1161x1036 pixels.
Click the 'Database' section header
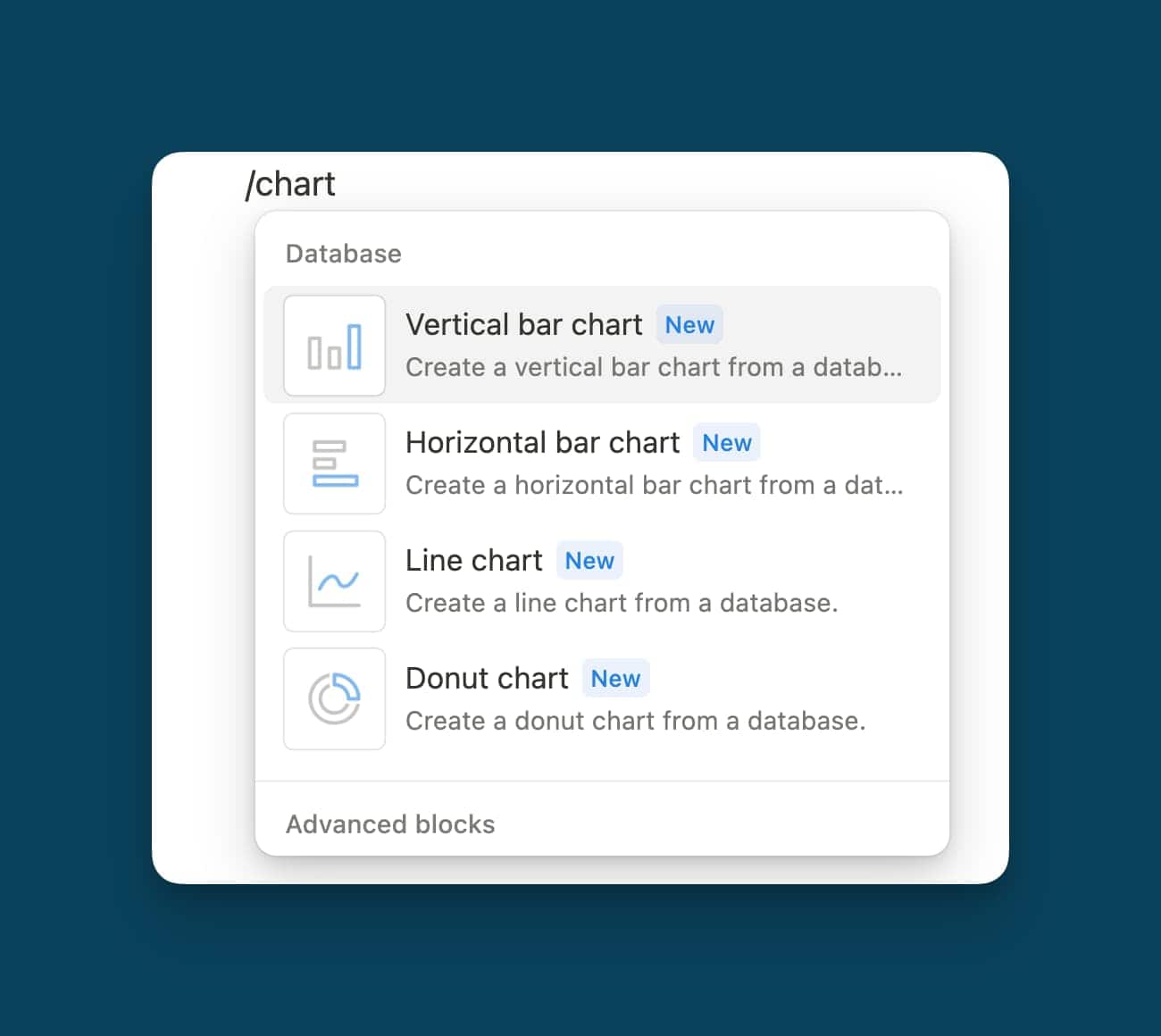[x=343, y=254]
